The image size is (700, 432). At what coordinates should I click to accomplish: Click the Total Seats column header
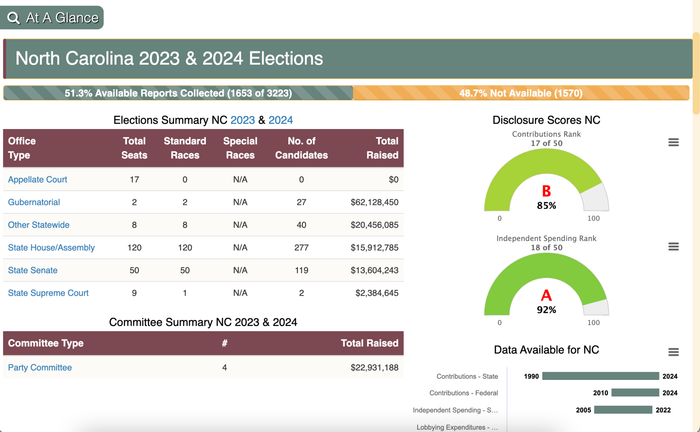pyautogui.click(x=134, y=148)
